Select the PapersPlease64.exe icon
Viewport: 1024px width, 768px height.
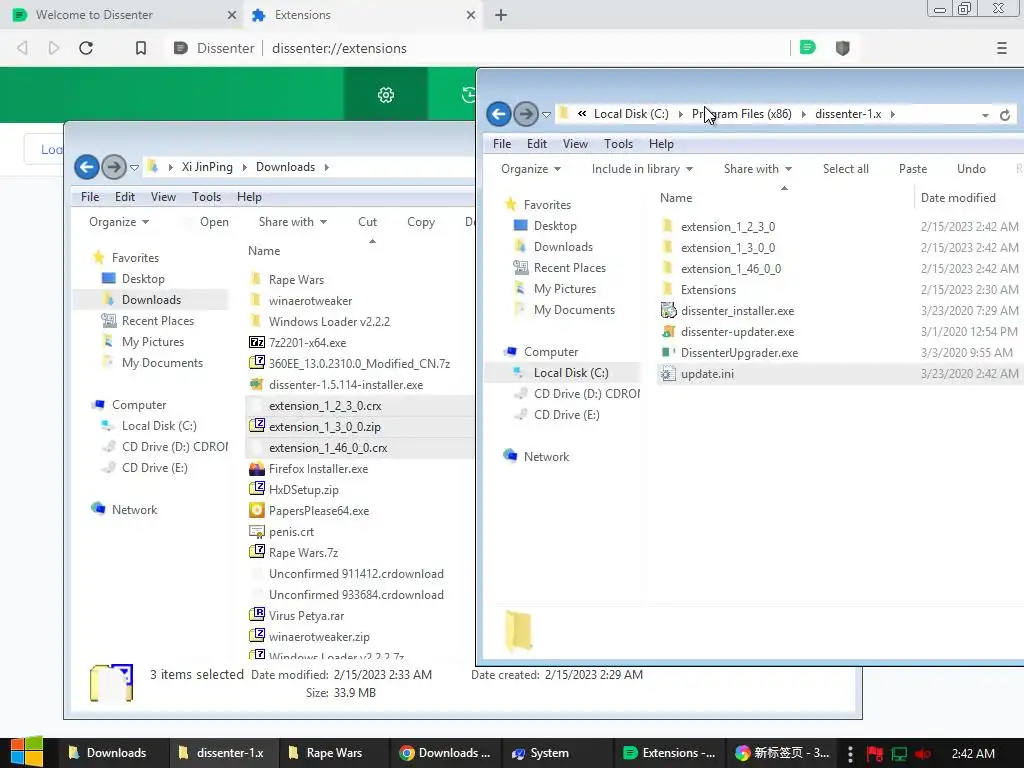pyautogui.click(x=257, y=510)
